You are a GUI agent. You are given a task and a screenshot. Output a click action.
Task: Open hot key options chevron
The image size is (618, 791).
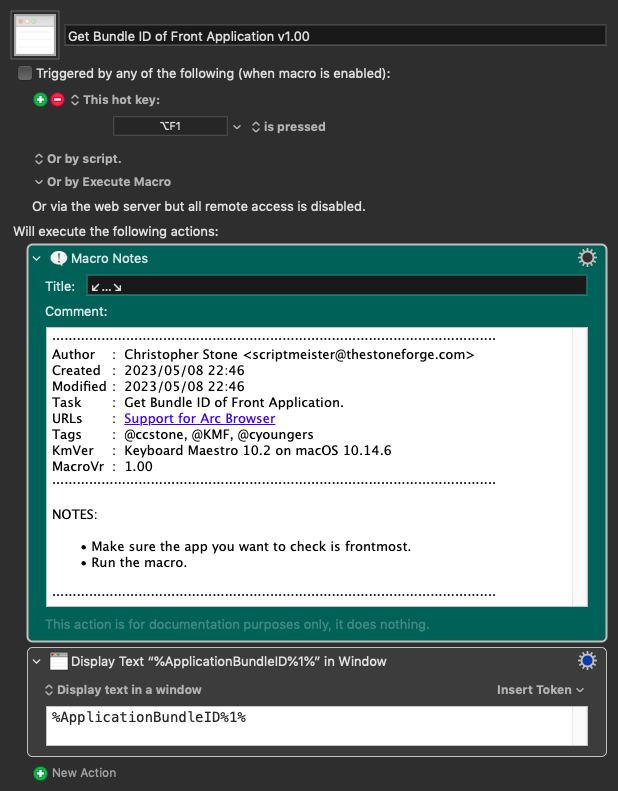[237, 127]
